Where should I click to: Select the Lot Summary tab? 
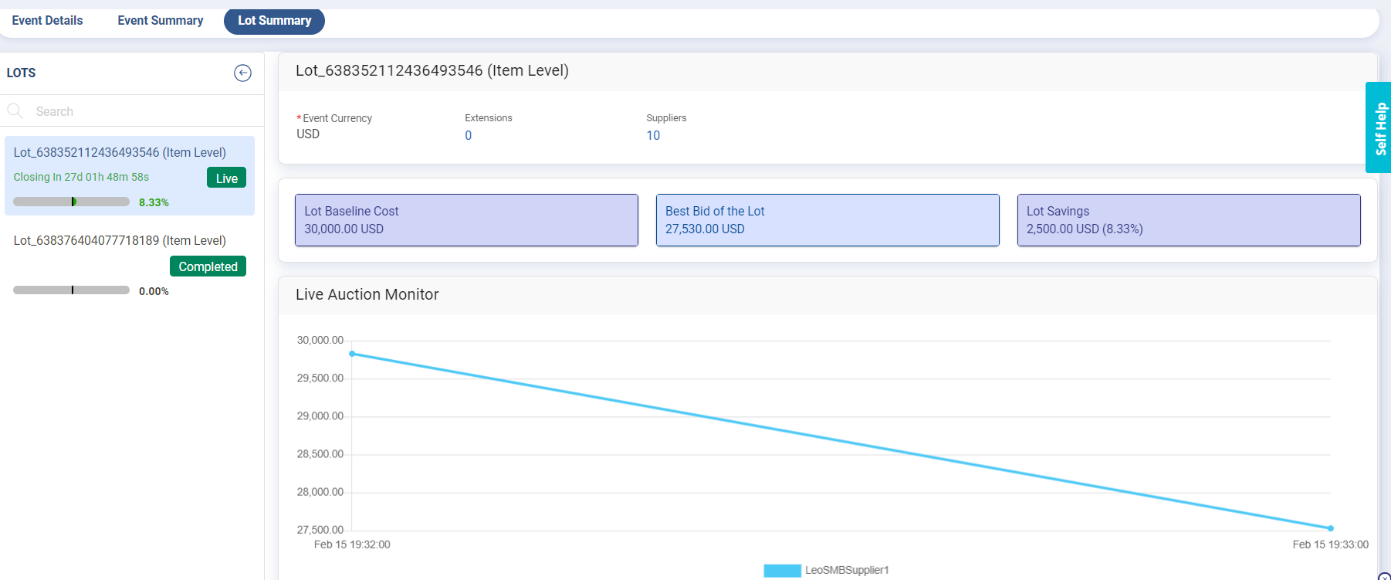click(274, 20)
